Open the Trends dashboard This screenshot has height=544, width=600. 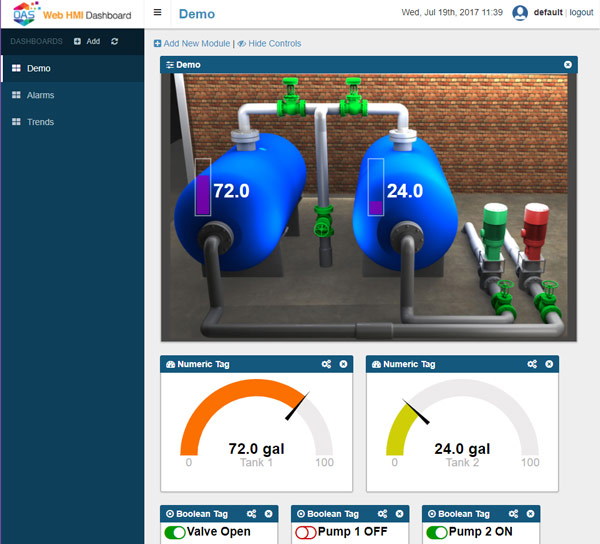(40, 122)
